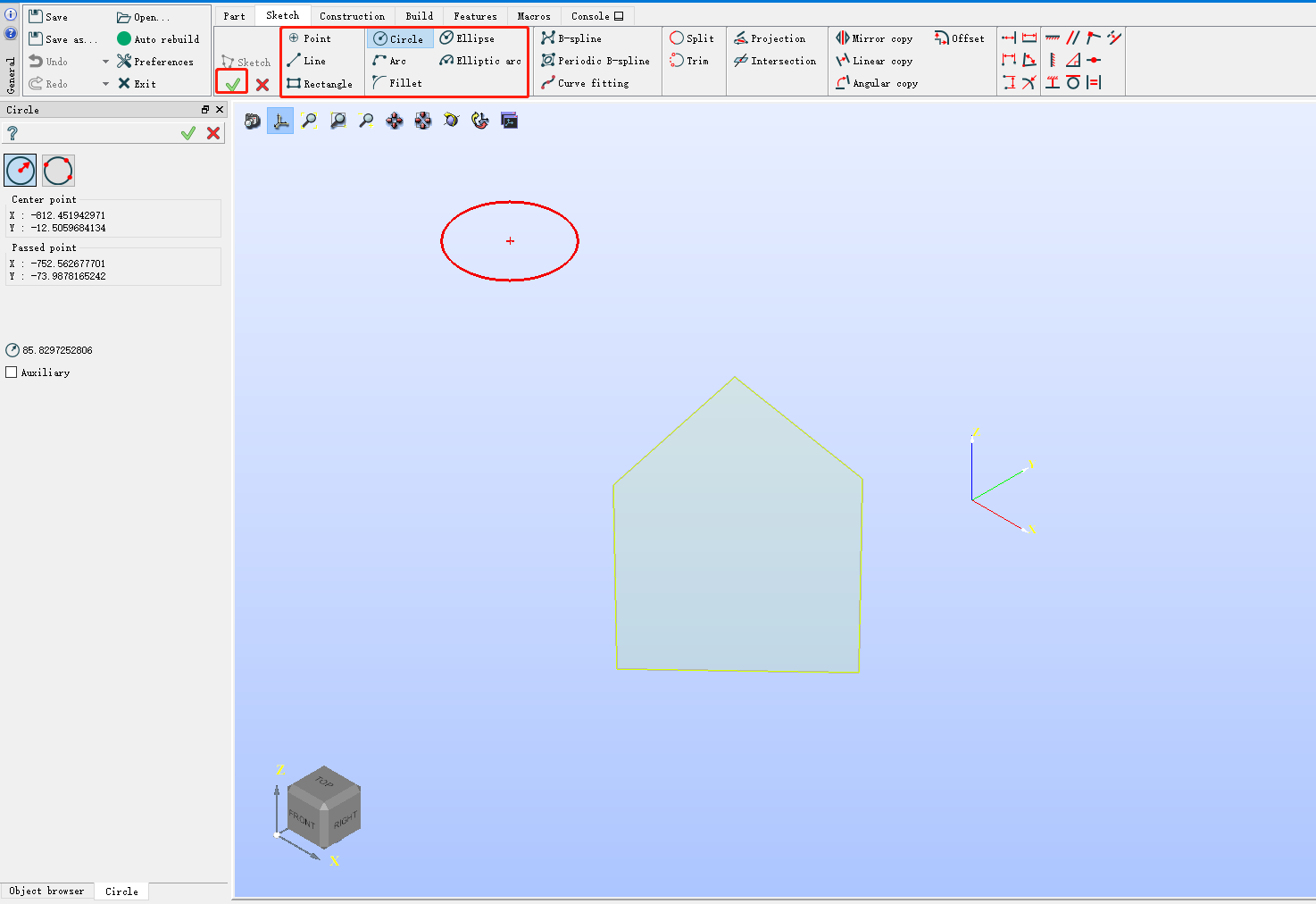Choose the B-spline tool
The image size is (1316, 904).
(571, 38)
